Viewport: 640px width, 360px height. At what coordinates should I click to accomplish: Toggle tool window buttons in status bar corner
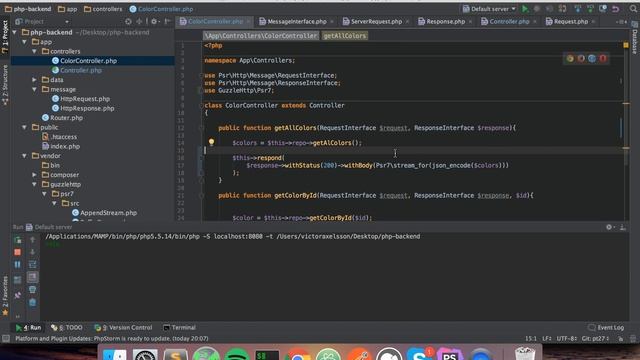[x=6, y=338]
